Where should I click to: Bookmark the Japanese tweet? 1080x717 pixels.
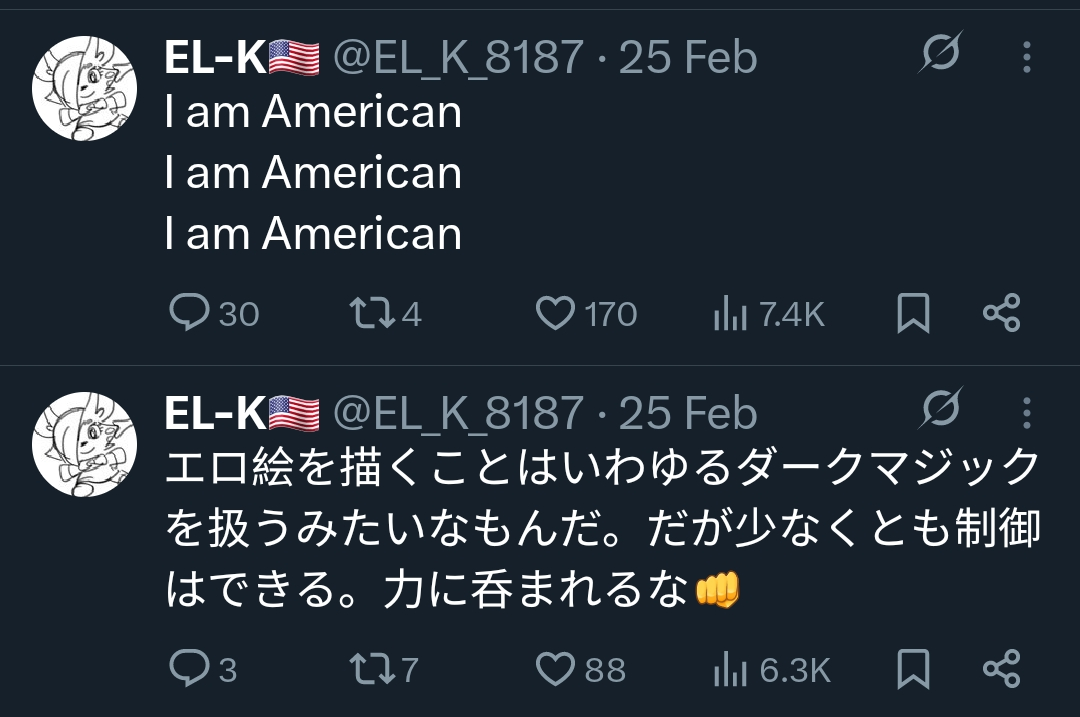913,668
